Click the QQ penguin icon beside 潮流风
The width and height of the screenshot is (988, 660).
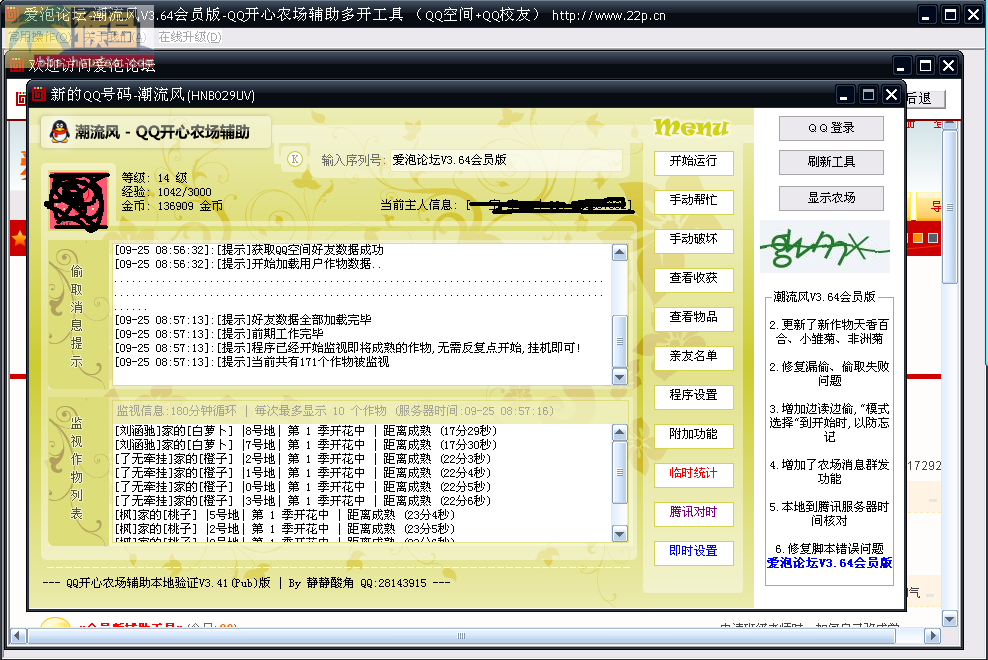pos(59,132)
